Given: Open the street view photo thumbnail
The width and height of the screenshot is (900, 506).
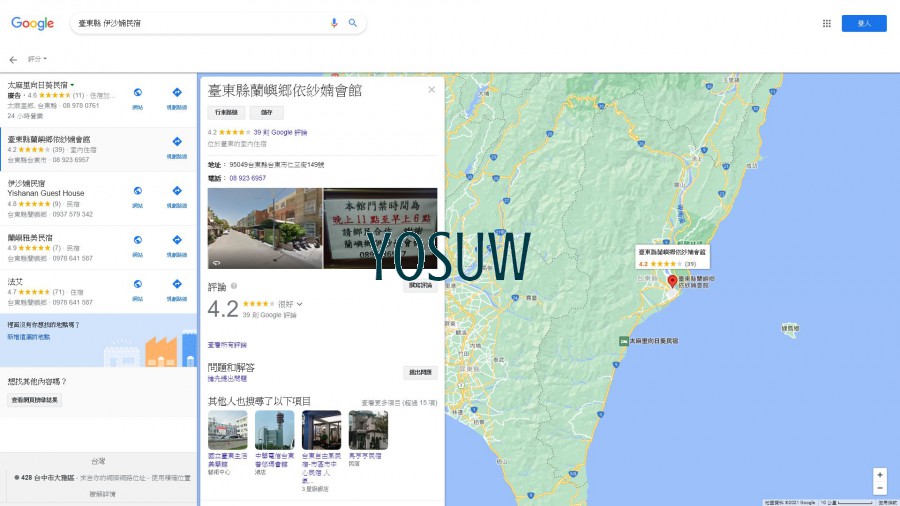Looking at the screenshot, I should (265, 228).
